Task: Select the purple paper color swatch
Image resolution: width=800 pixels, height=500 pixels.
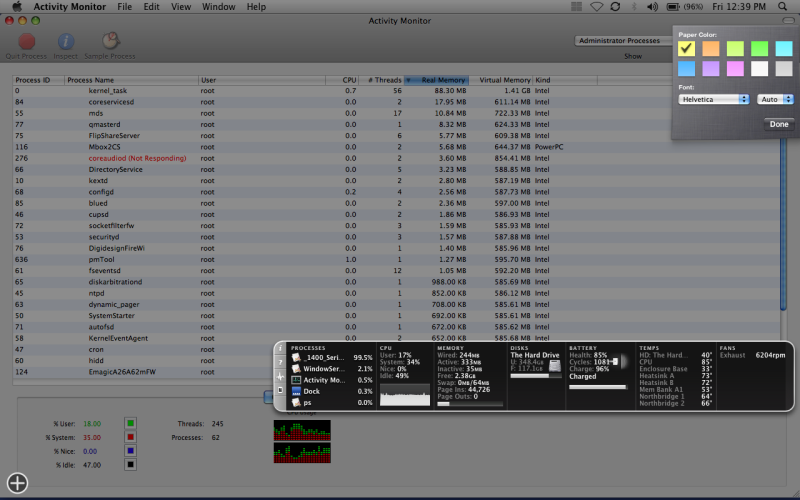Action: (711, 68)
